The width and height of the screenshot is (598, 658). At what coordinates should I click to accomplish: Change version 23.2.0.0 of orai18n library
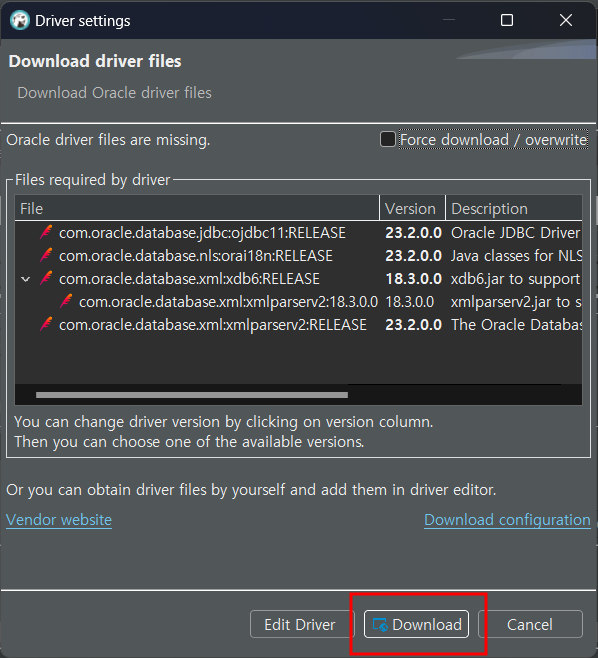click(413, 256)
